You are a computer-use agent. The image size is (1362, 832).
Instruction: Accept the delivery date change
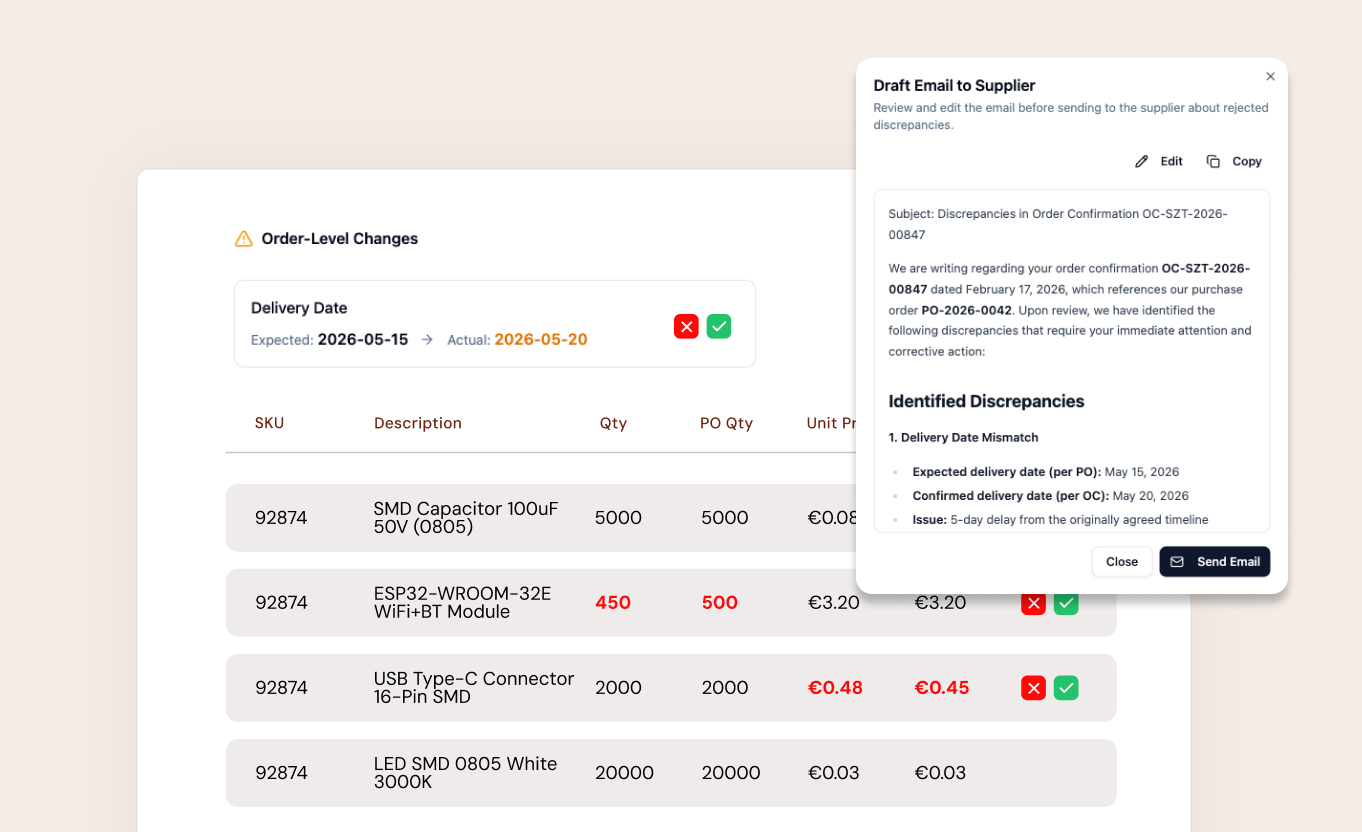point(718,326)
